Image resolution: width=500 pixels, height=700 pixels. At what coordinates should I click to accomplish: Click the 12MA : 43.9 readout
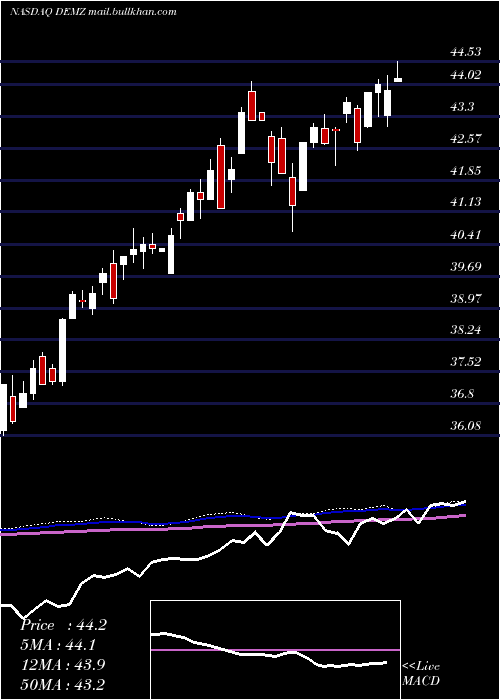point(63,664)
